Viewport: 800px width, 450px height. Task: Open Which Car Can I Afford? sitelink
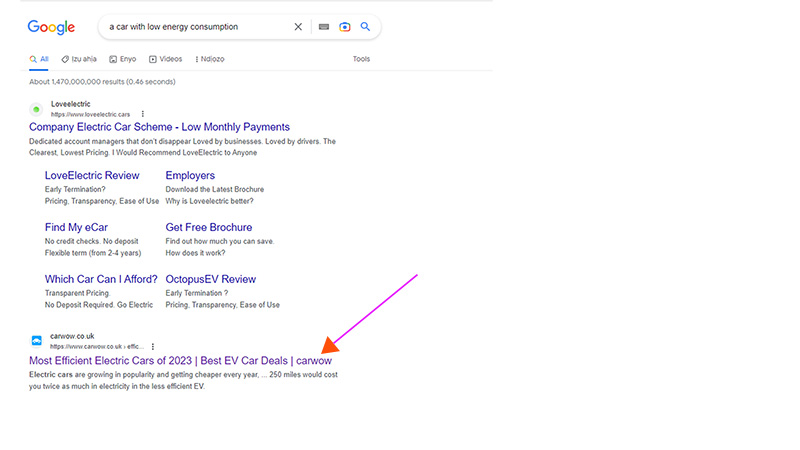pos(101,280)
